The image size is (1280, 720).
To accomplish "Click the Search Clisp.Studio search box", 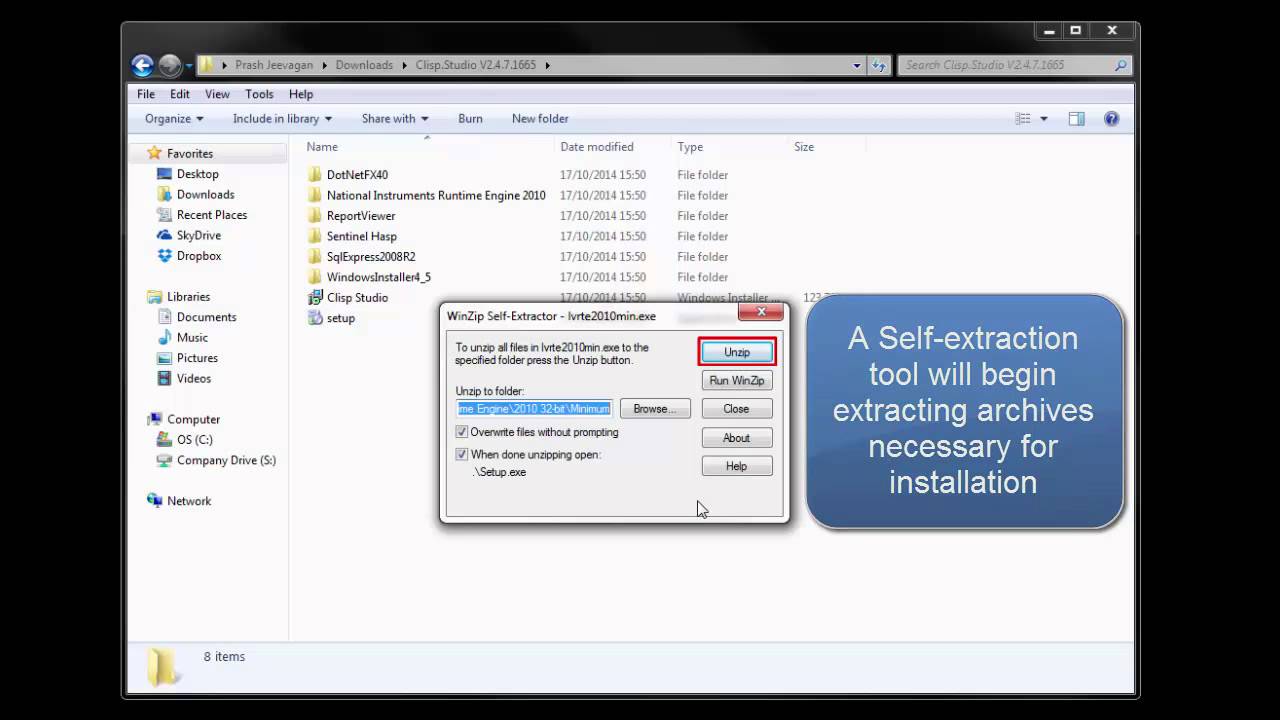I will (1014, 65).
